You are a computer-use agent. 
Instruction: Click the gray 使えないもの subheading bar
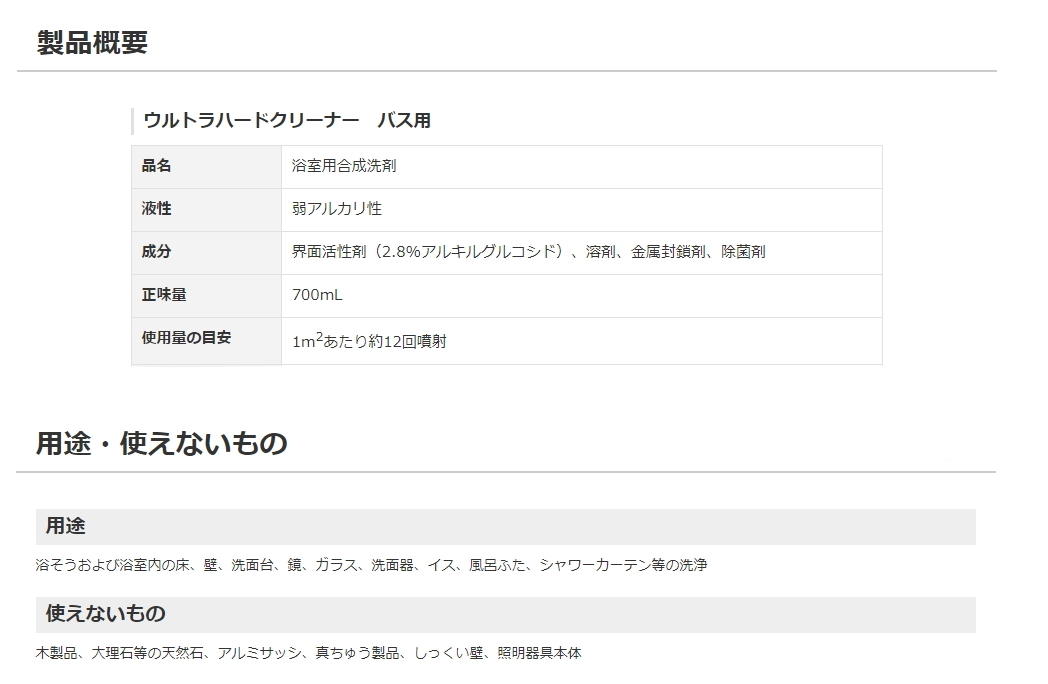click(506, 614)
